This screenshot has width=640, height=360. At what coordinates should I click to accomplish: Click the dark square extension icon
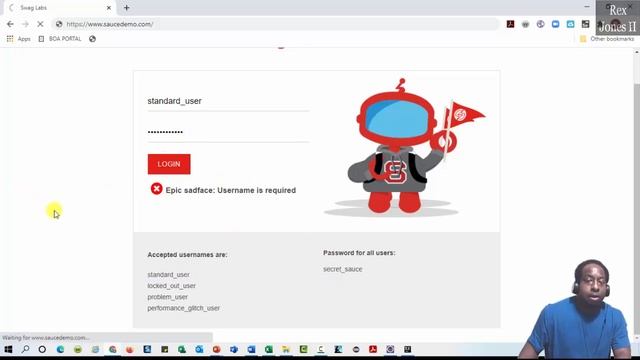(586, 24)
